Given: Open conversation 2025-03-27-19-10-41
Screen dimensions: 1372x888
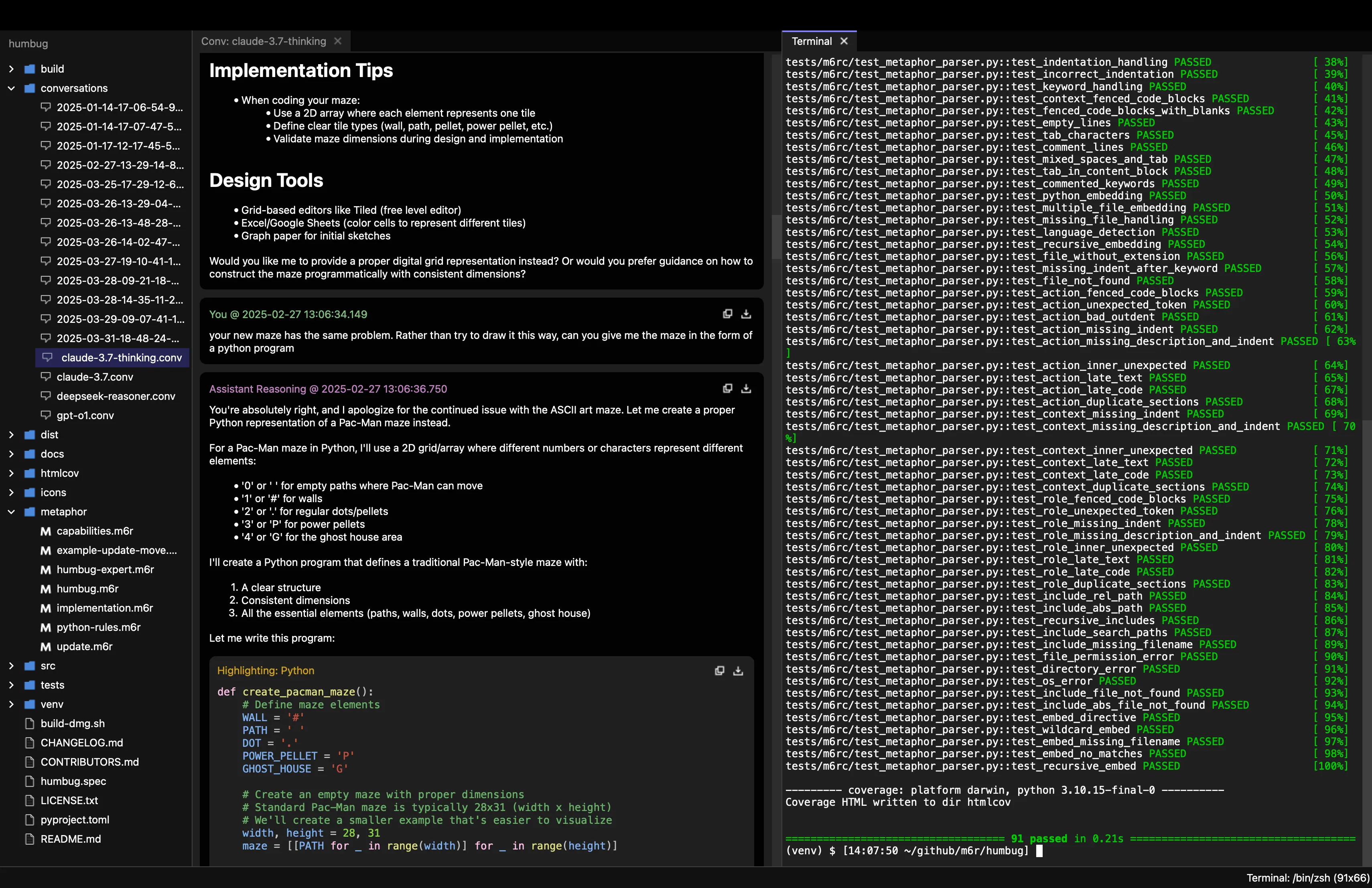Looking at the screenshot, I should coord(112,261).
